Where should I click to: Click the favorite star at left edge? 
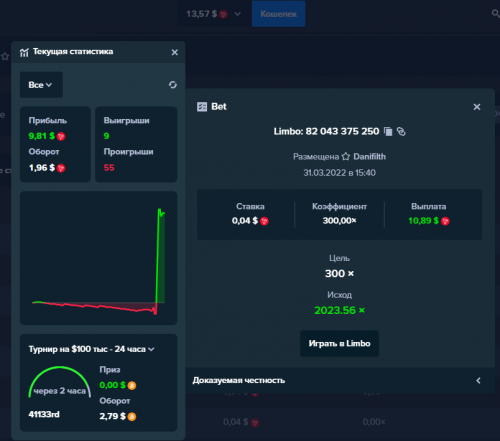5,56
